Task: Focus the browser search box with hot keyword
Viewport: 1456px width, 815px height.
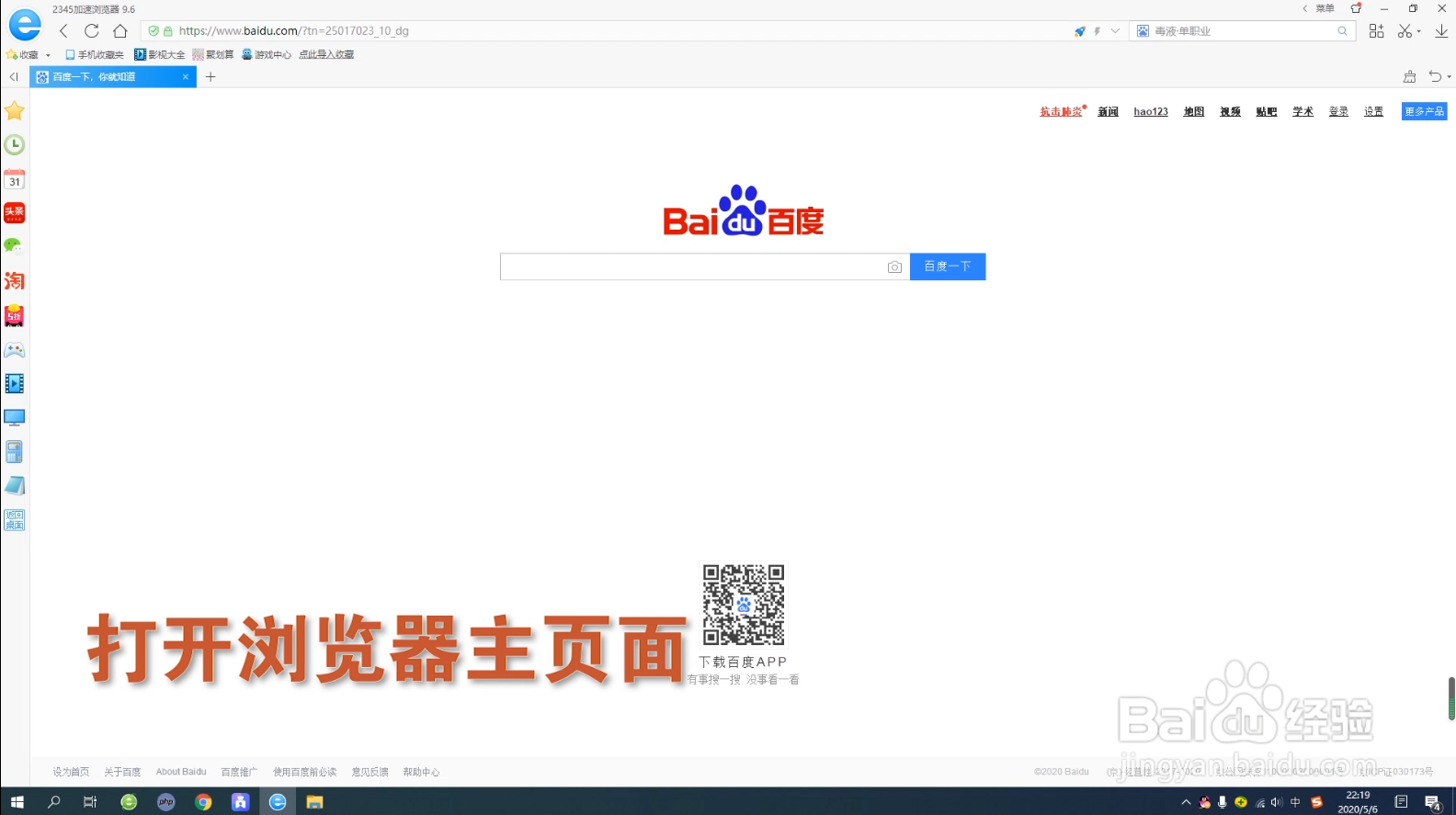Action: point(1243,31)
